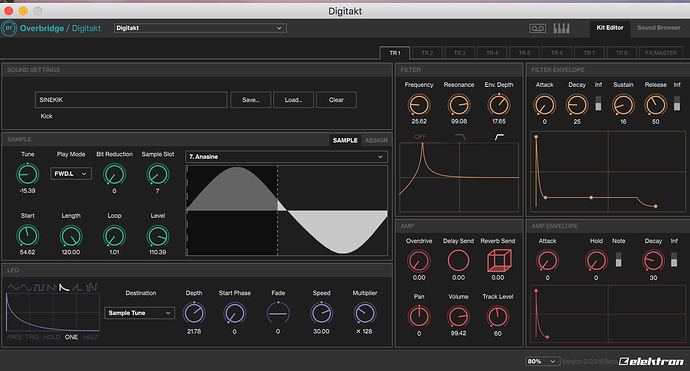This screenshot has width=690, height=371.
Task: Expand the LFO Destination Sample Tune dropdown
Action: pos(139,313)
